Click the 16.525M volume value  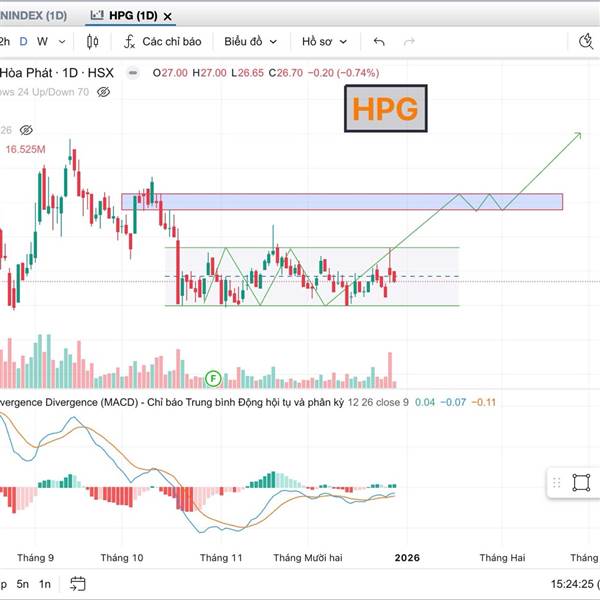25,149
